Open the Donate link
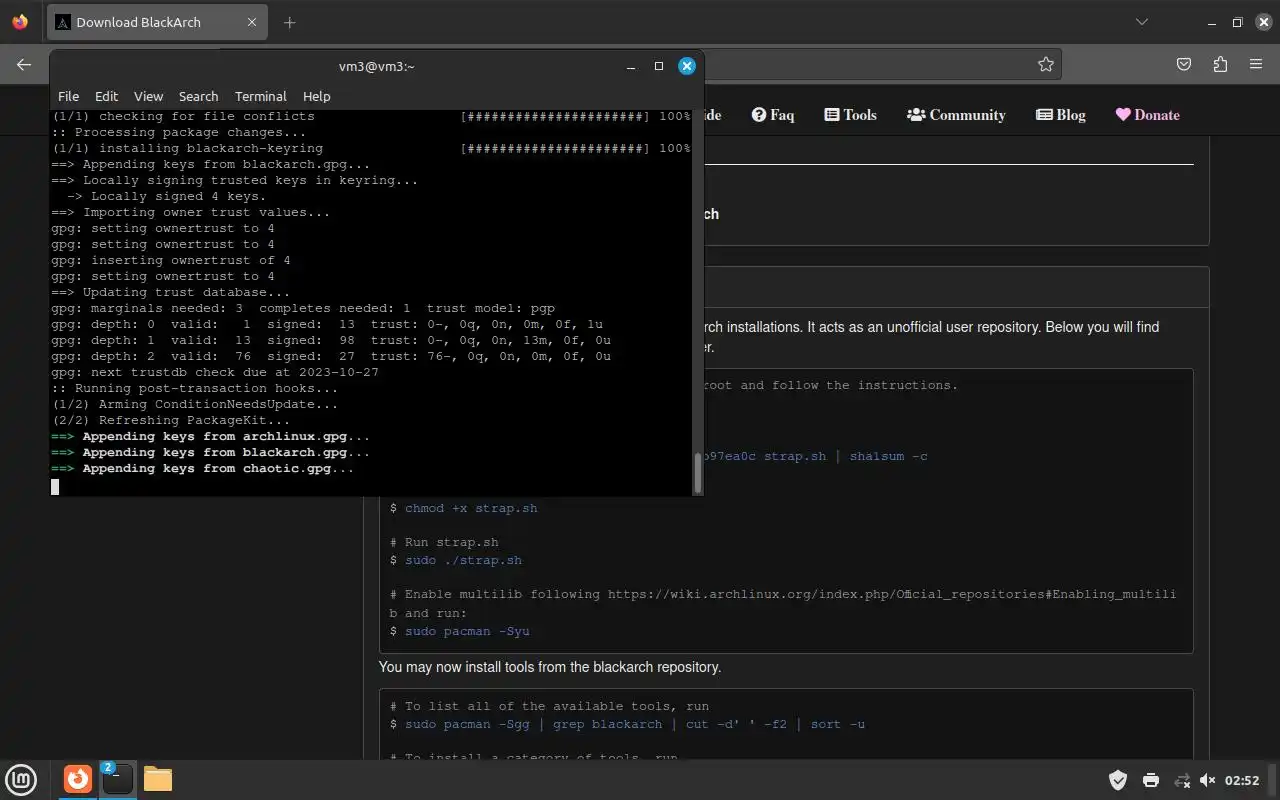1280x800 pixels. tap(1148, 115)
